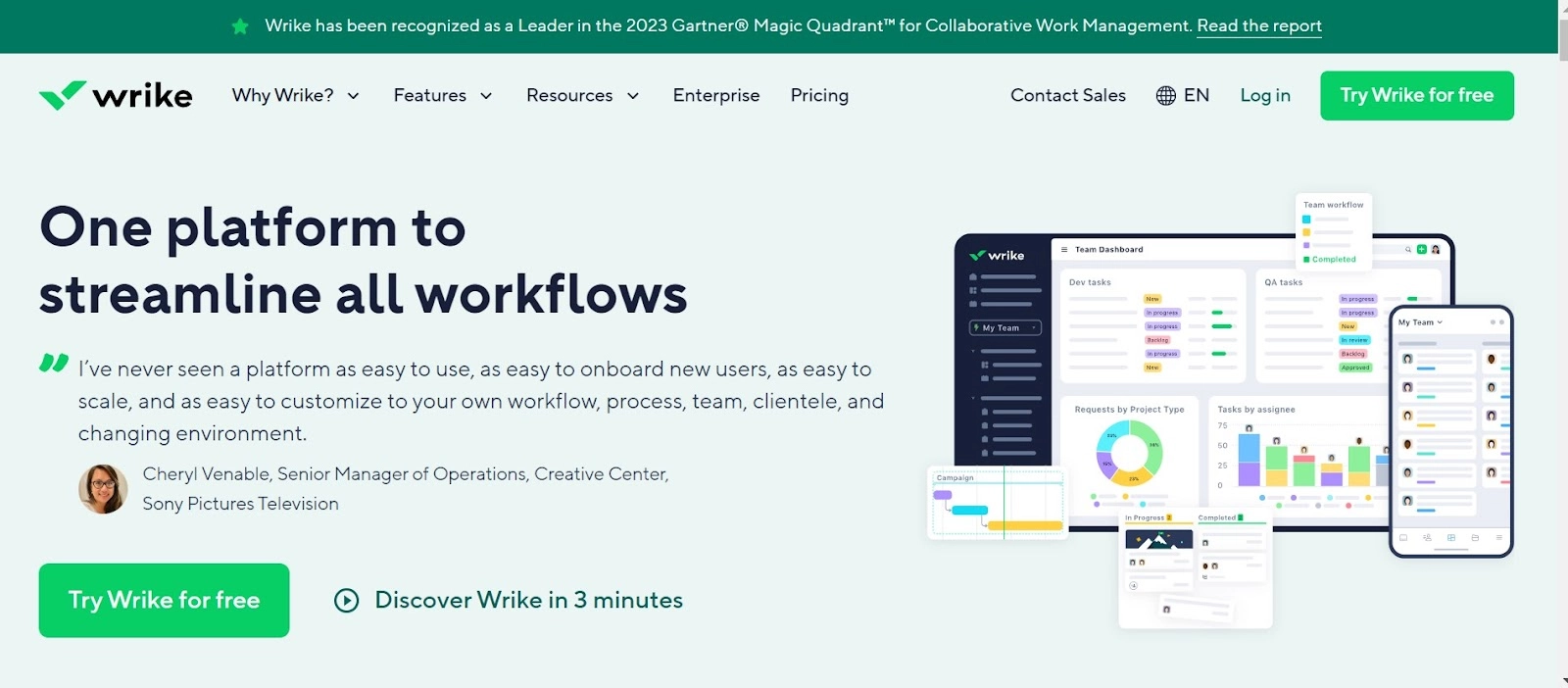
Task: Click Log in
Action: point(1264,95)
